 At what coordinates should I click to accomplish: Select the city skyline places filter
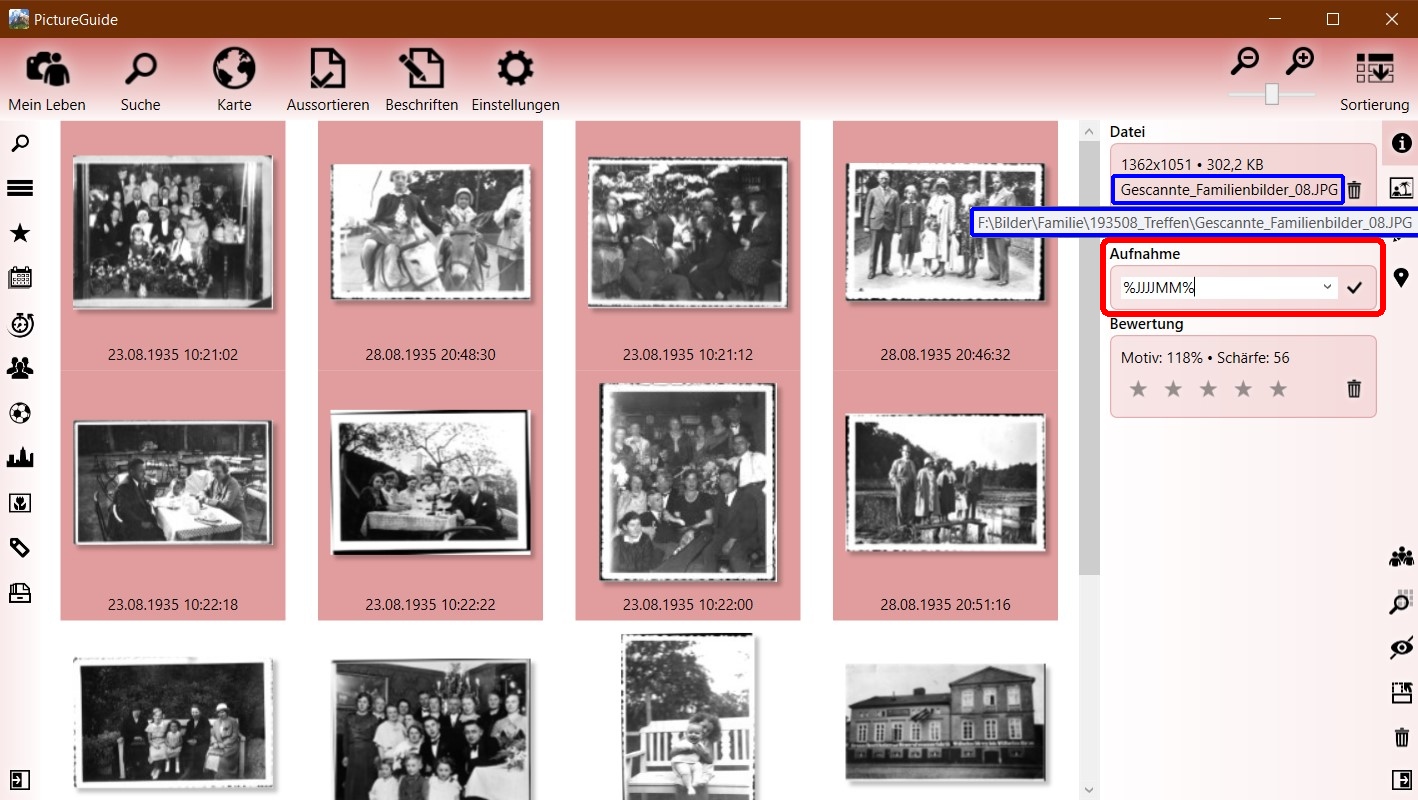[20, 458]
